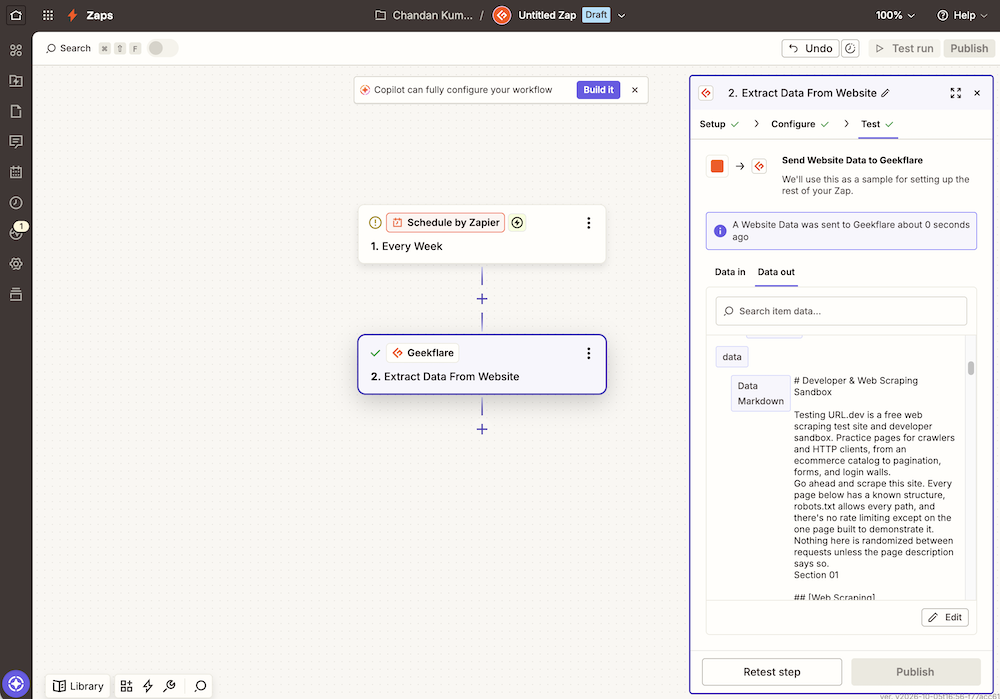Open the 100% zoom dropdown
The height and width of the screenshot is (699, 1000).
[895, 15]
